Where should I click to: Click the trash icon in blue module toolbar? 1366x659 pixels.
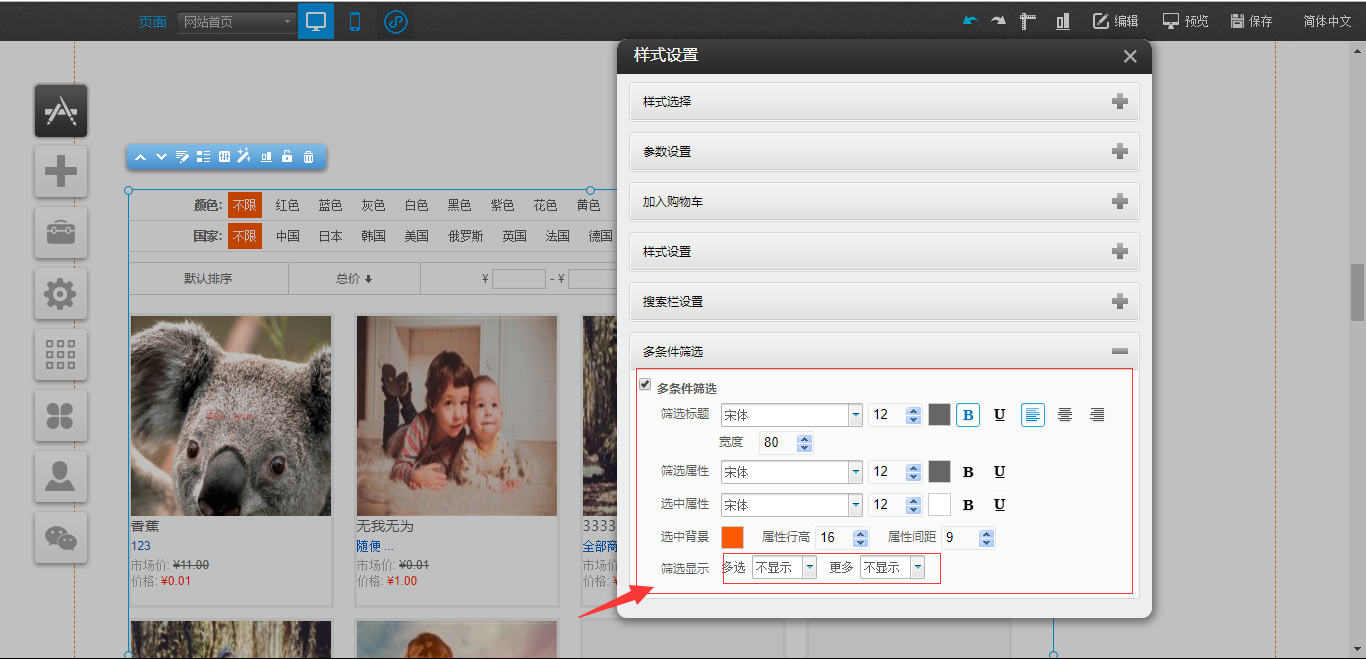click(x=308, y=157)
